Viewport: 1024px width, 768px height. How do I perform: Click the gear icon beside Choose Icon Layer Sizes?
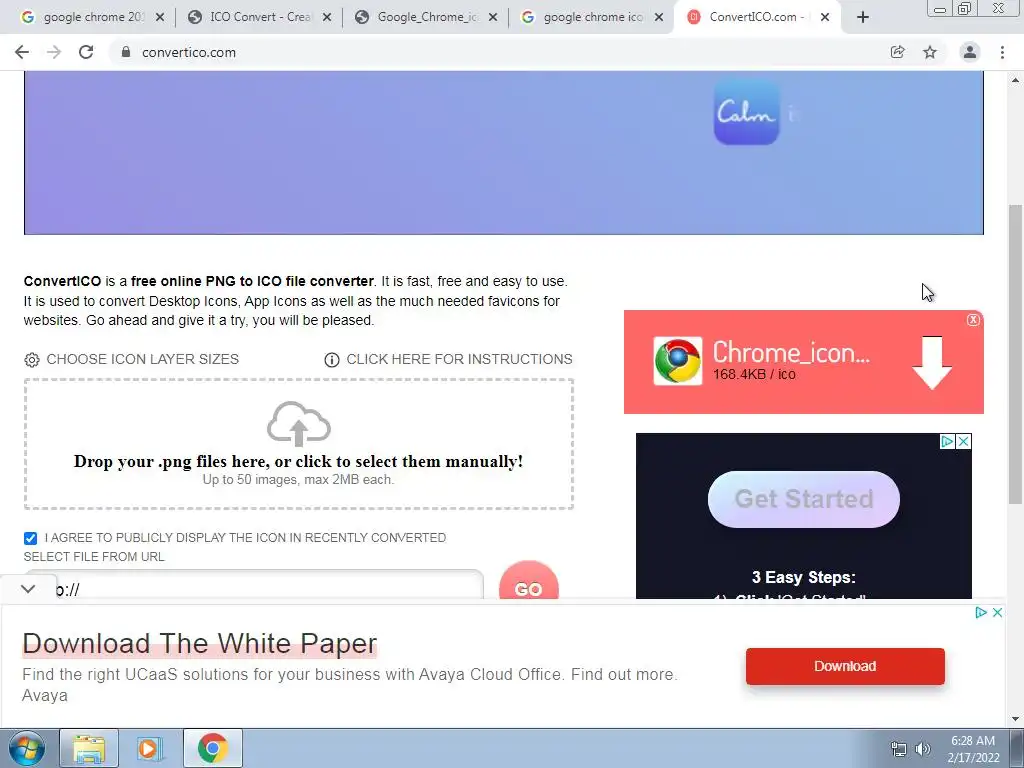click(x=31, y=360)
